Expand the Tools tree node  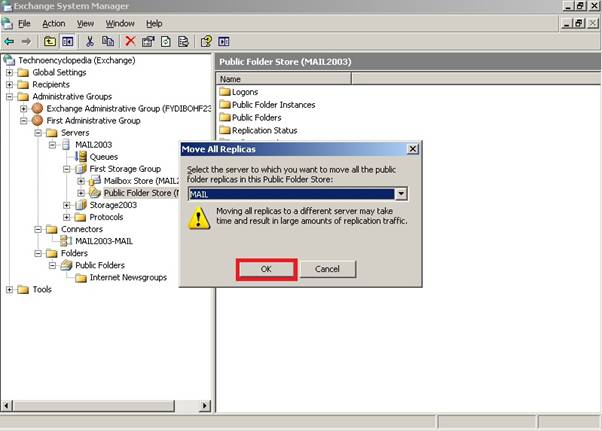10,289
